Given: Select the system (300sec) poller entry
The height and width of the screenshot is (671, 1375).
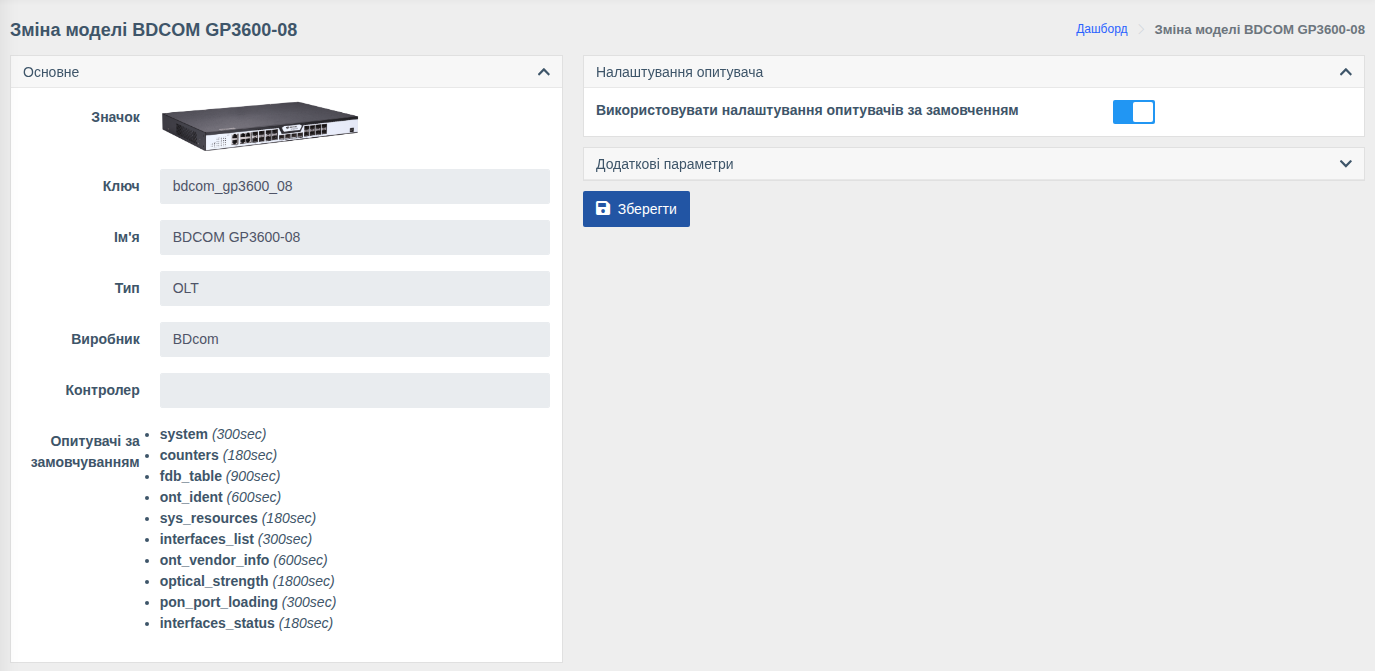Looking at the screenshot, I should coord(213,434).
